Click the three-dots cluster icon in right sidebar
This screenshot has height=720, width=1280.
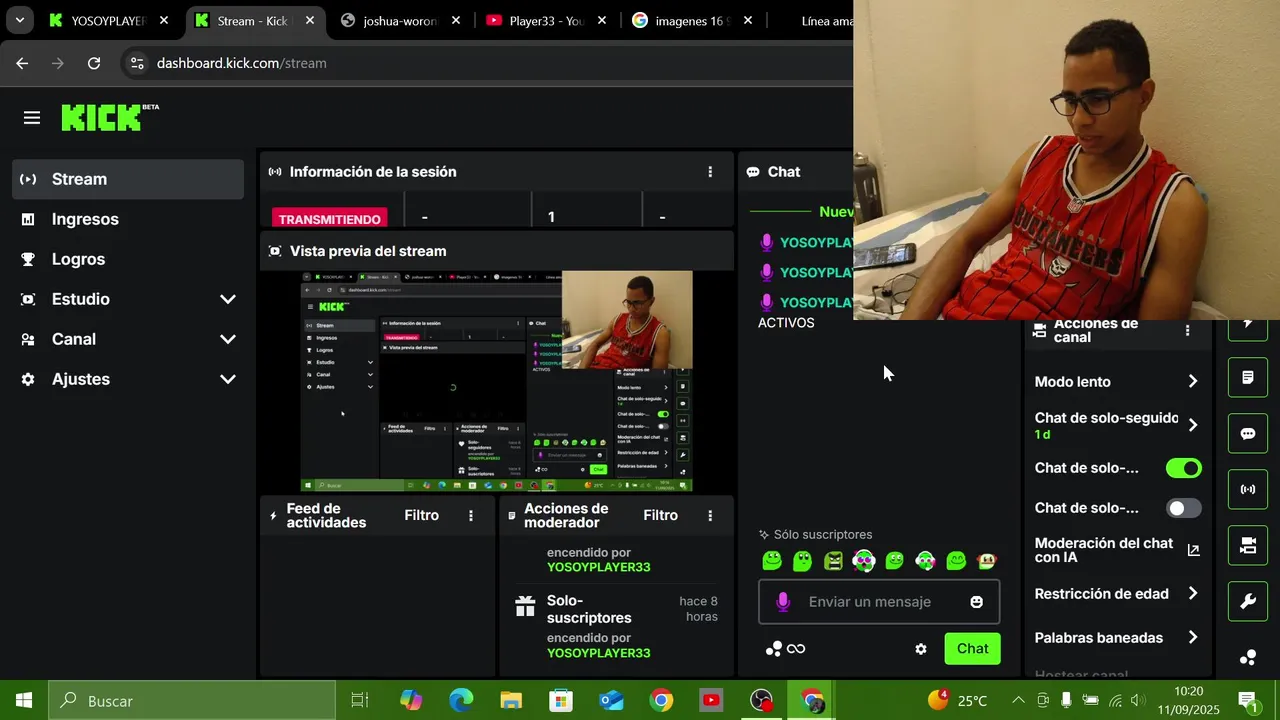click(x=1248, y=657)
